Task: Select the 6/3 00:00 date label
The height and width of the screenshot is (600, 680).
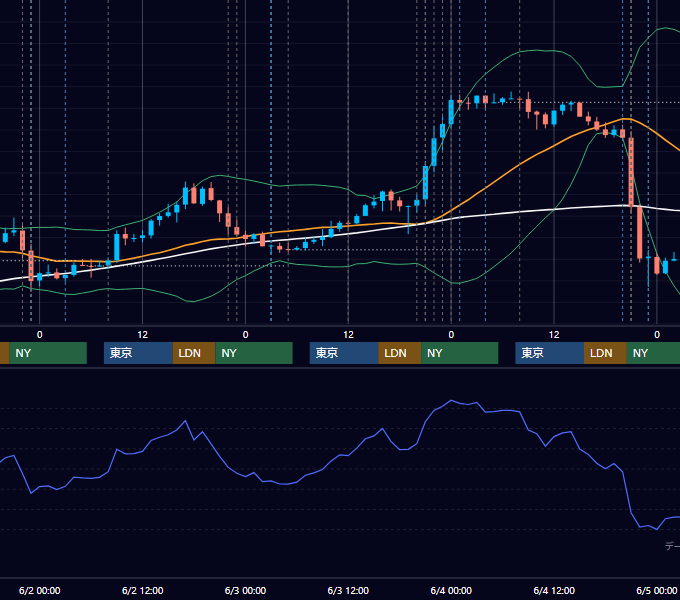Action: [245, 590]
